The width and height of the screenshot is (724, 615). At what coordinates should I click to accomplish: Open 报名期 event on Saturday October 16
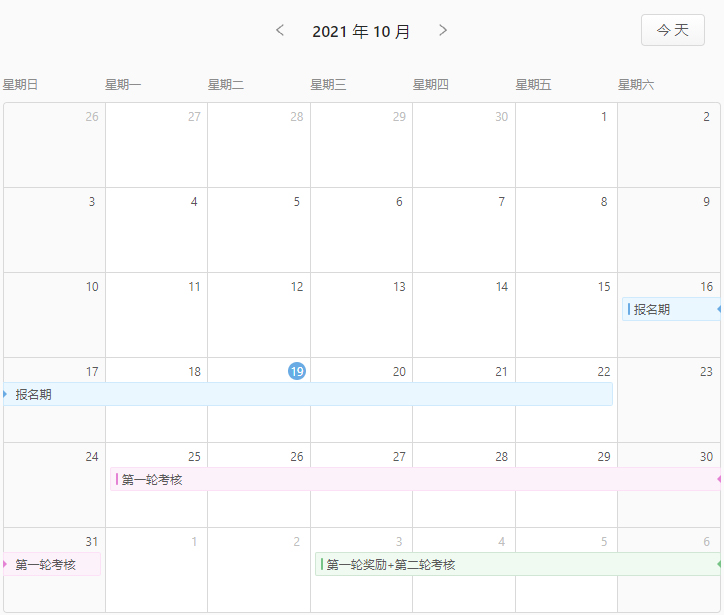(x=669, y=309)
